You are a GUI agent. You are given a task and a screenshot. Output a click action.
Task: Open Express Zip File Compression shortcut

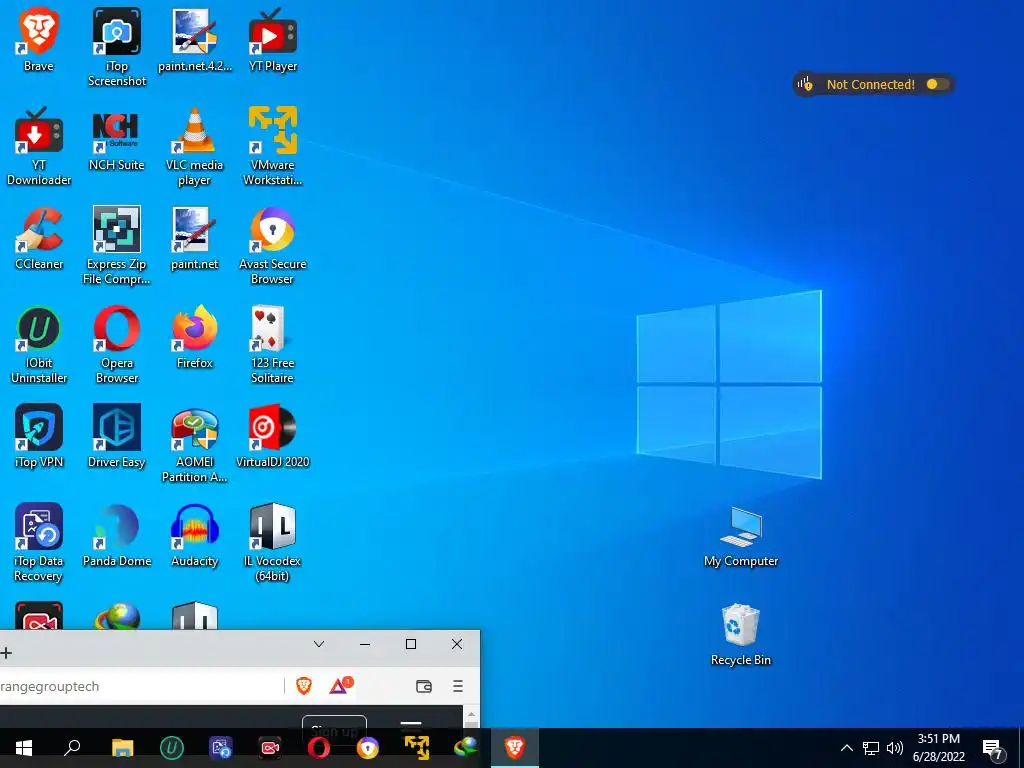[116, 246]
